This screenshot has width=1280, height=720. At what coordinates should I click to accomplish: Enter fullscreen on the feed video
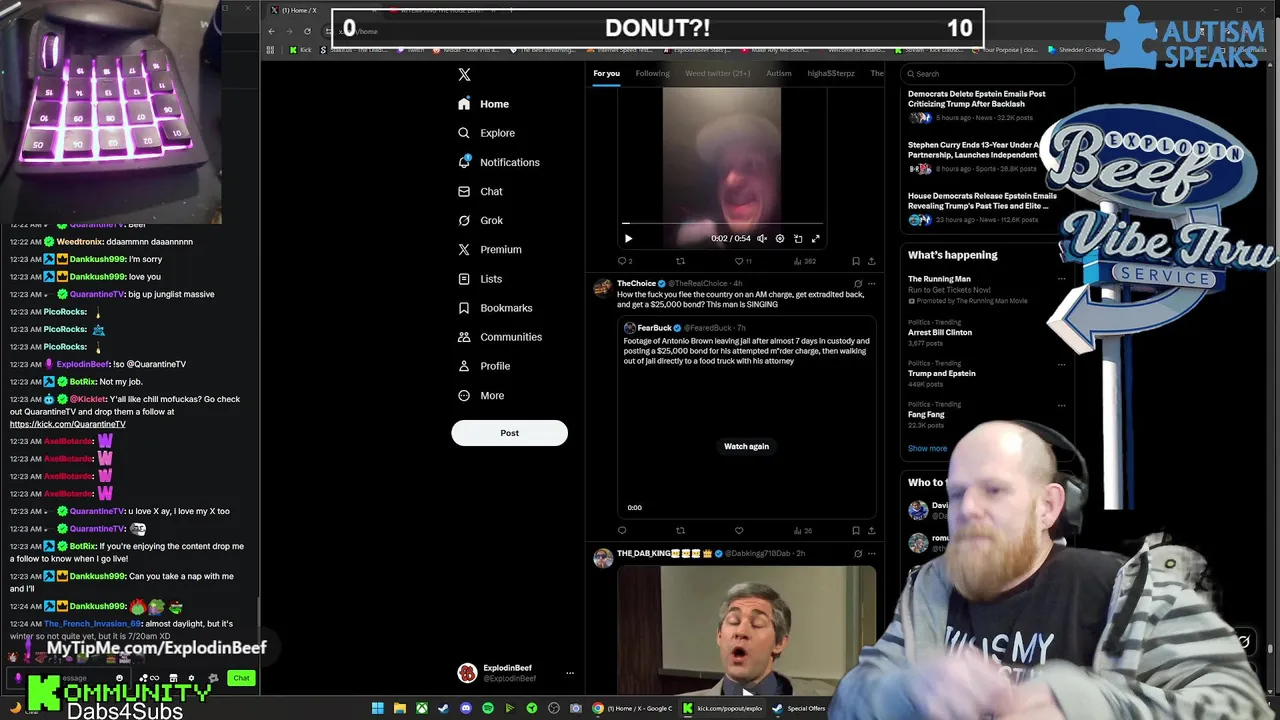pyautogui.click(x=815, y=239)
